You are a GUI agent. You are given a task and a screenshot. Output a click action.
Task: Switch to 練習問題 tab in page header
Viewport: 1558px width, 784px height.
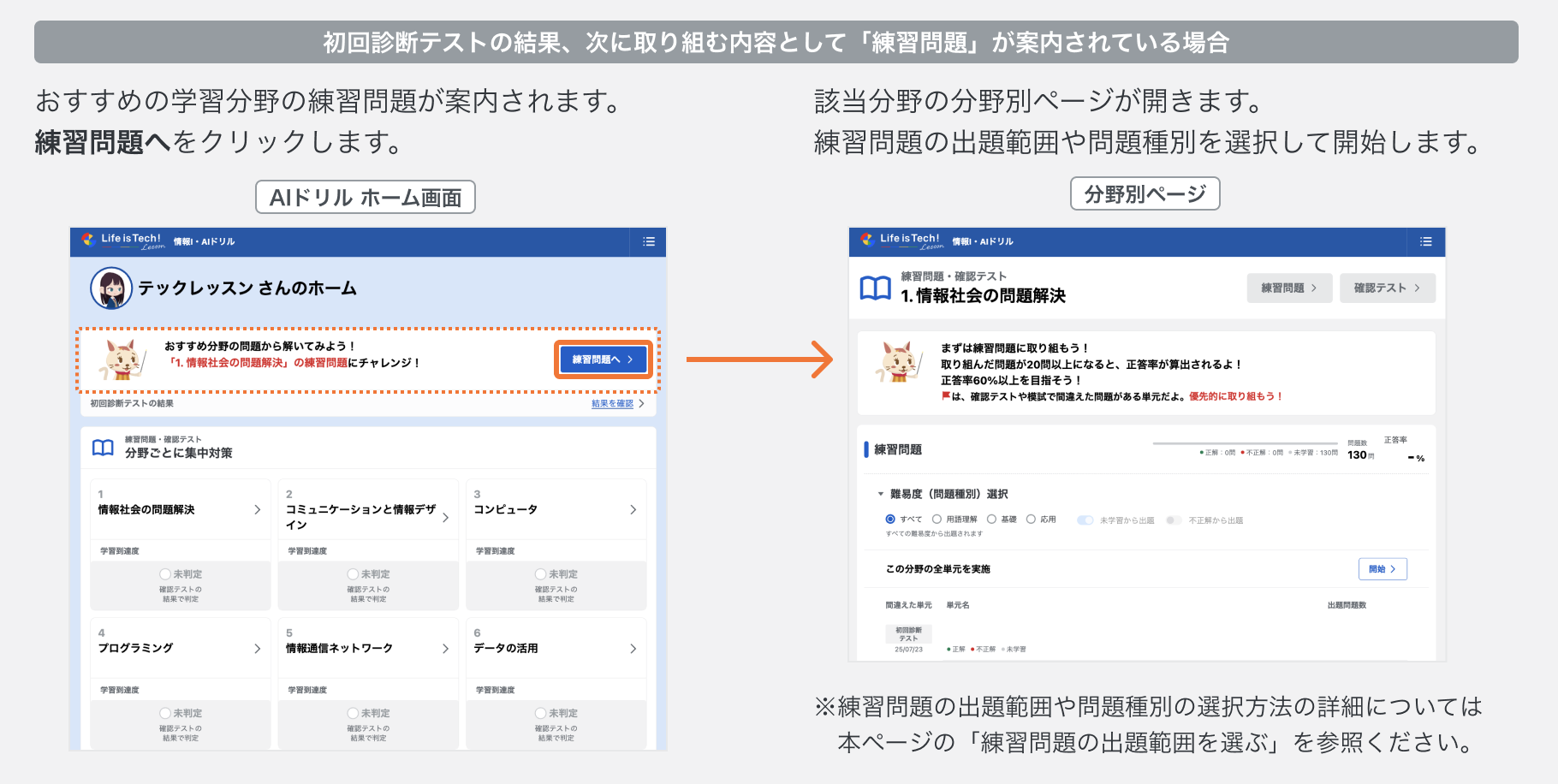(x=1289, y=288)
